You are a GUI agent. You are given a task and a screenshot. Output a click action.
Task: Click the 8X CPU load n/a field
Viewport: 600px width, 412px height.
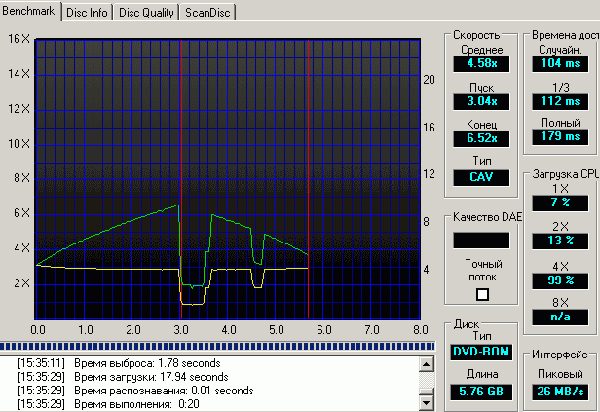560,317
